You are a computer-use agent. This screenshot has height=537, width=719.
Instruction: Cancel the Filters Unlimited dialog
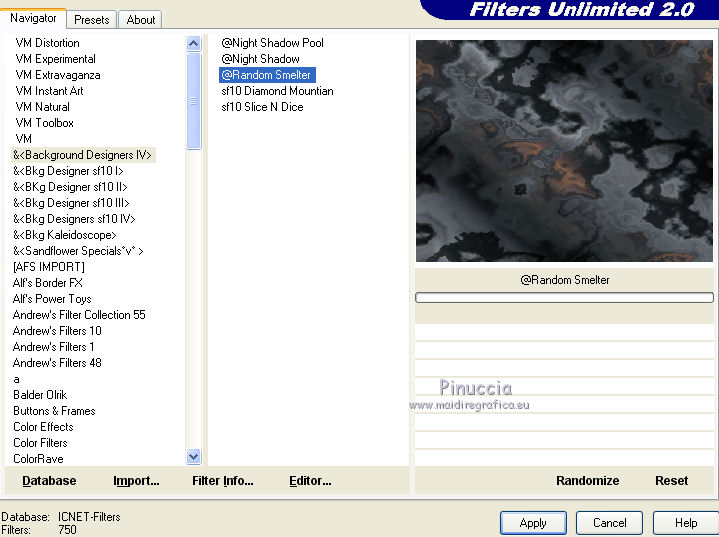pos(609,523)
